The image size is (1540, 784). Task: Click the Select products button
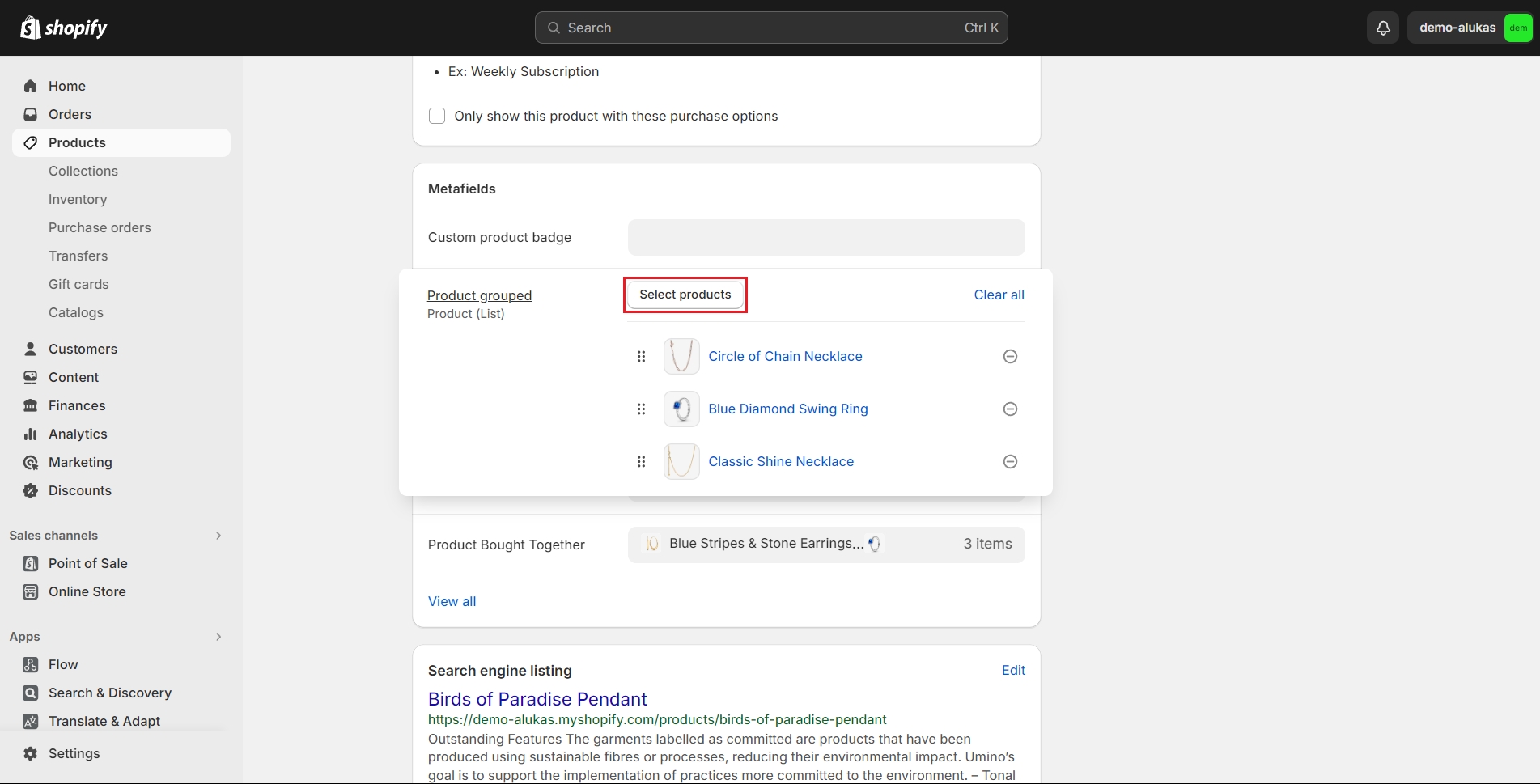point(685,295)
